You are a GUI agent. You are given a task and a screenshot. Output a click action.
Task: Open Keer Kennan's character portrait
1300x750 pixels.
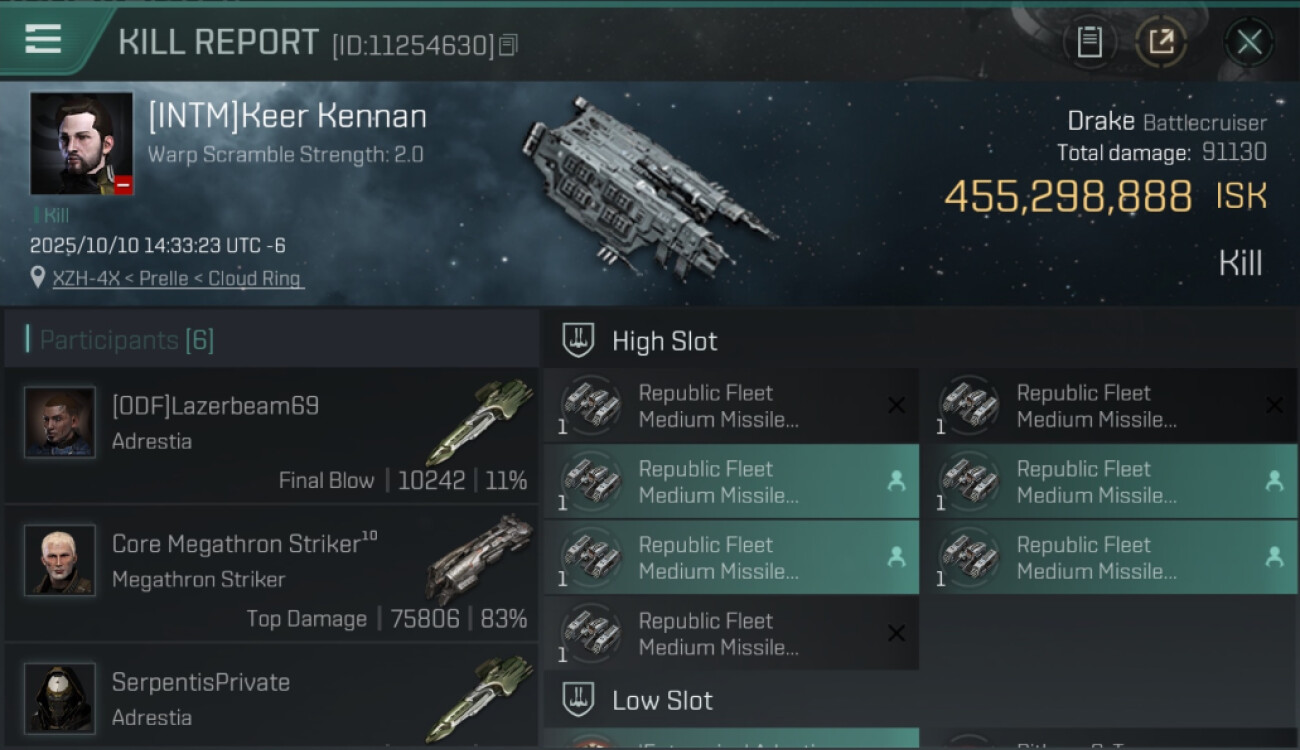tap(81, 144)
